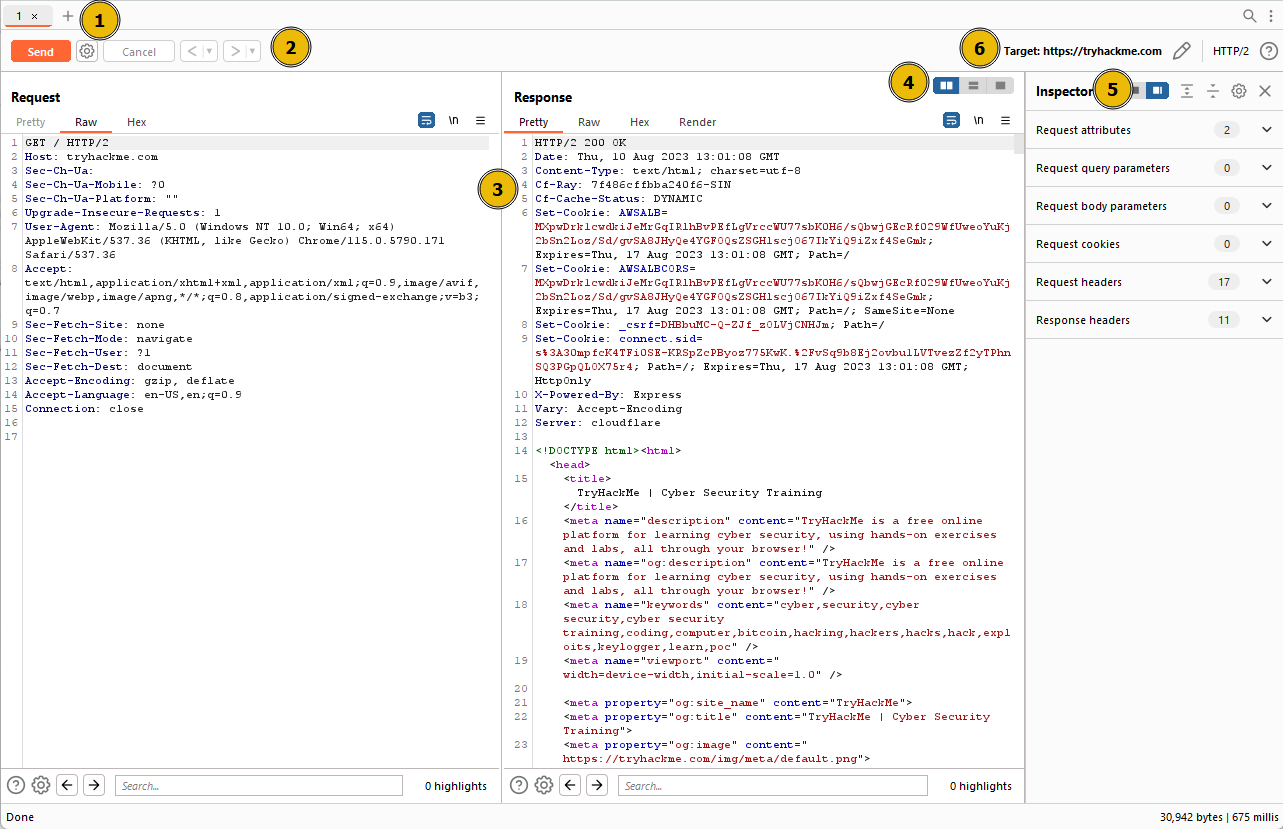Switch Request and Response to side-by-side layout
Screen dimensions: 1283x829
tap(946, 86)
